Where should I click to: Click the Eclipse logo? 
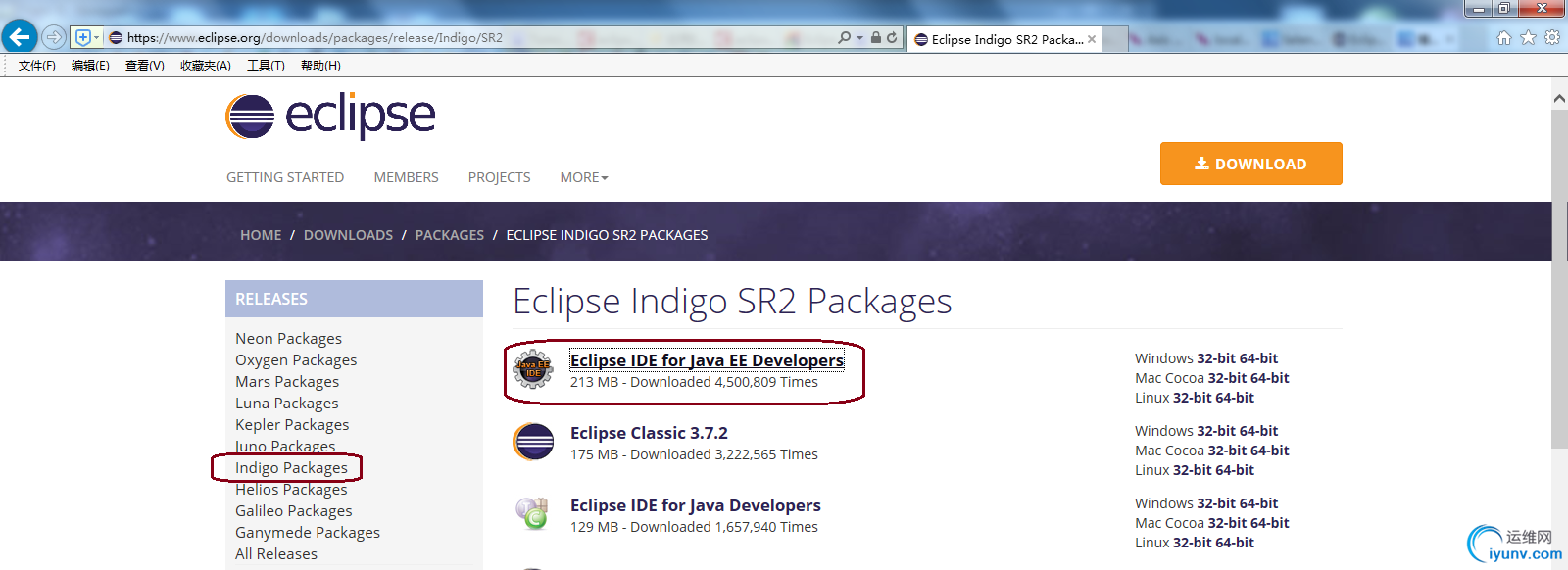click(330, 117)
